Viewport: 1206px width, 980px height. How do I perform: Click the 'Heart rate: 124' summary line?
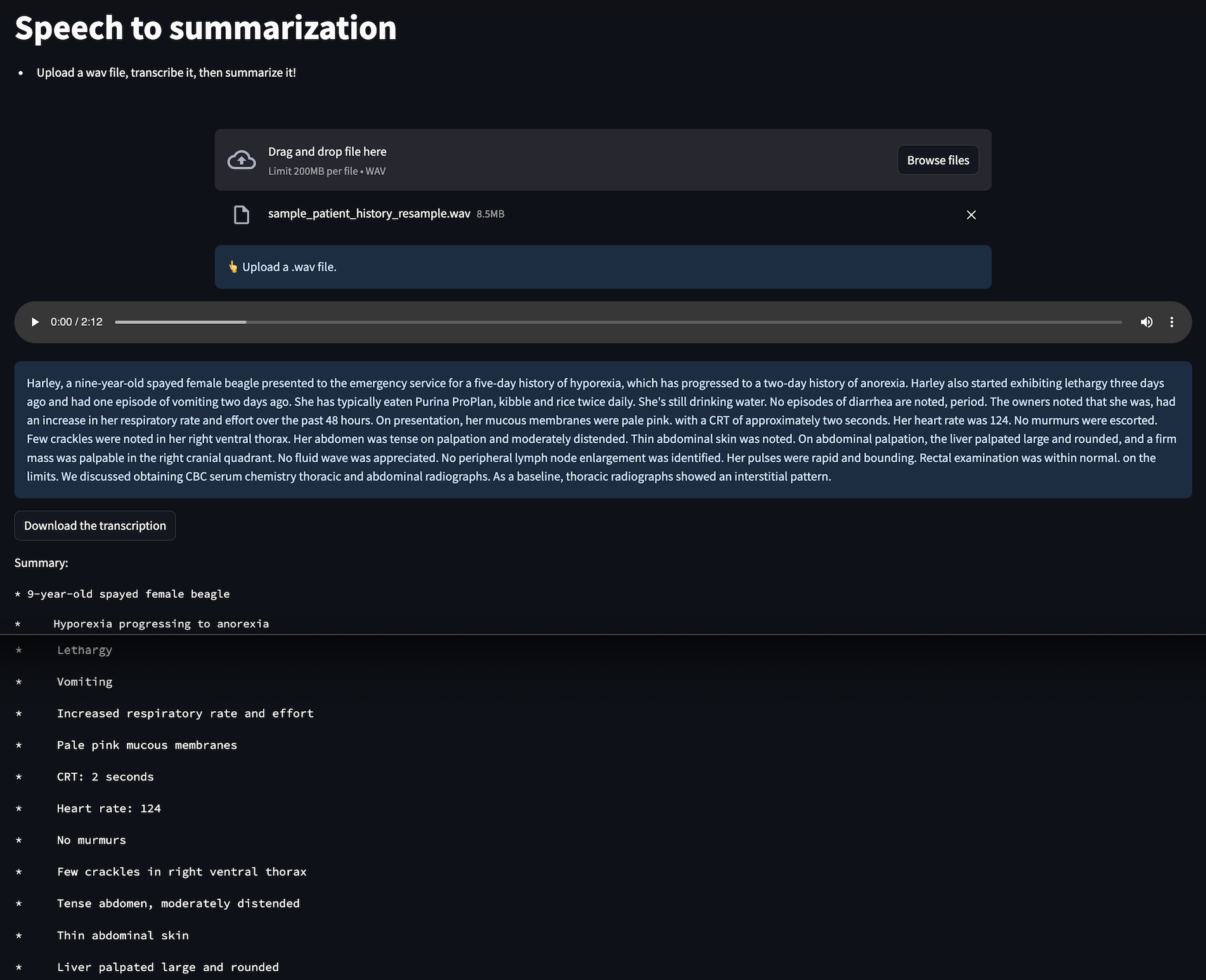[x=108, y=808]
